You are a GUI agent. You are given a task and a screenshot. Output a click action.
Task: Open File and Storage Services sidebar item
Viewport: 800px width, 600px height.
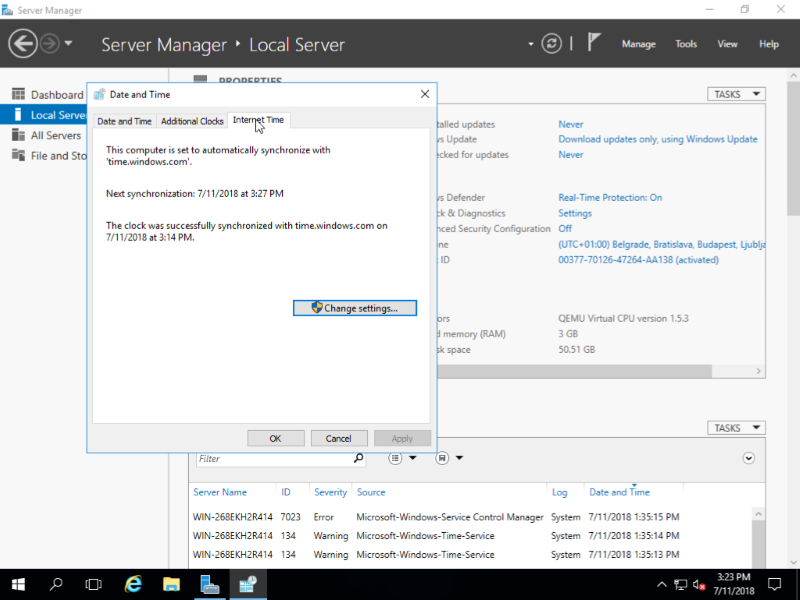pos(47,156)
